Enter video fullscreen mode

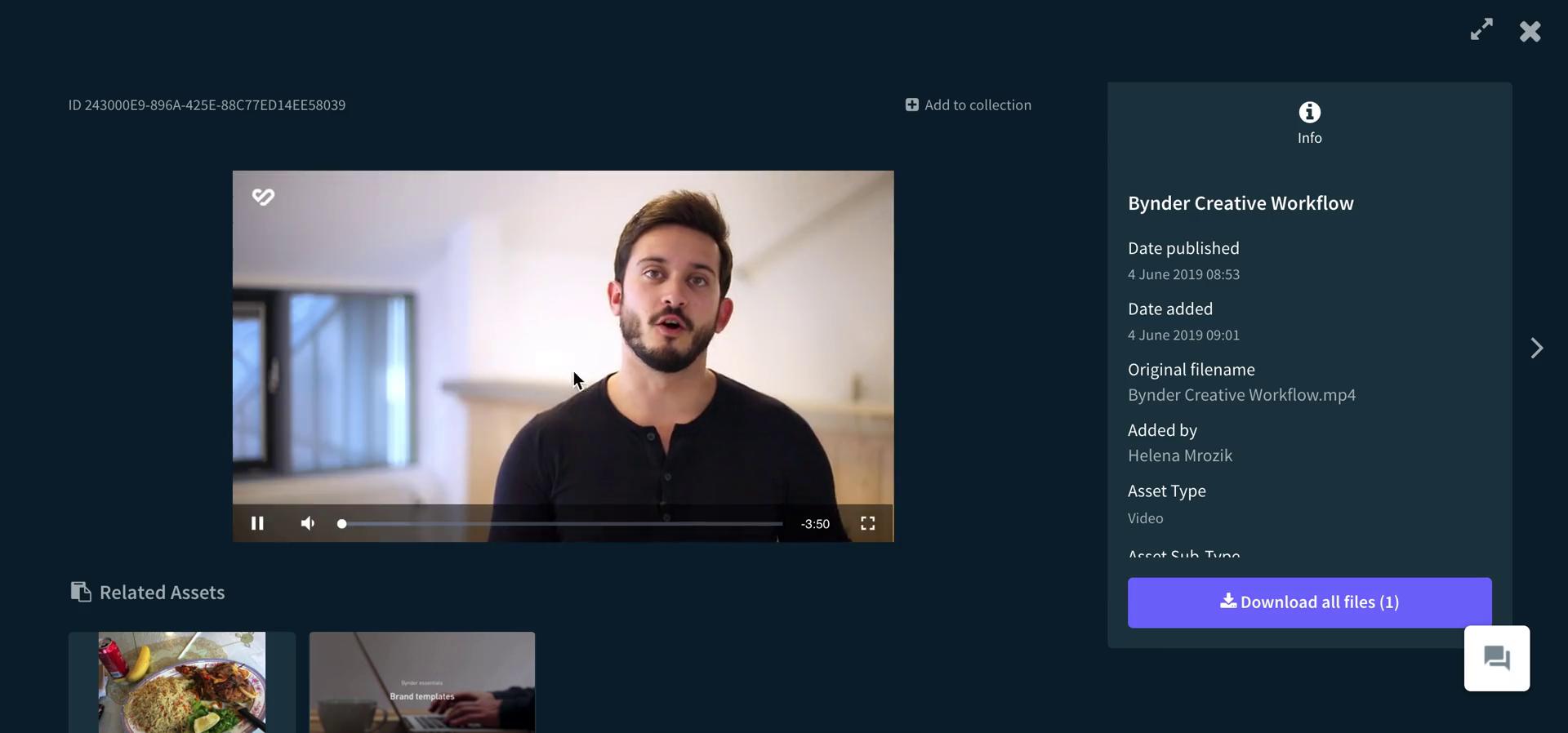pos(867,523)
